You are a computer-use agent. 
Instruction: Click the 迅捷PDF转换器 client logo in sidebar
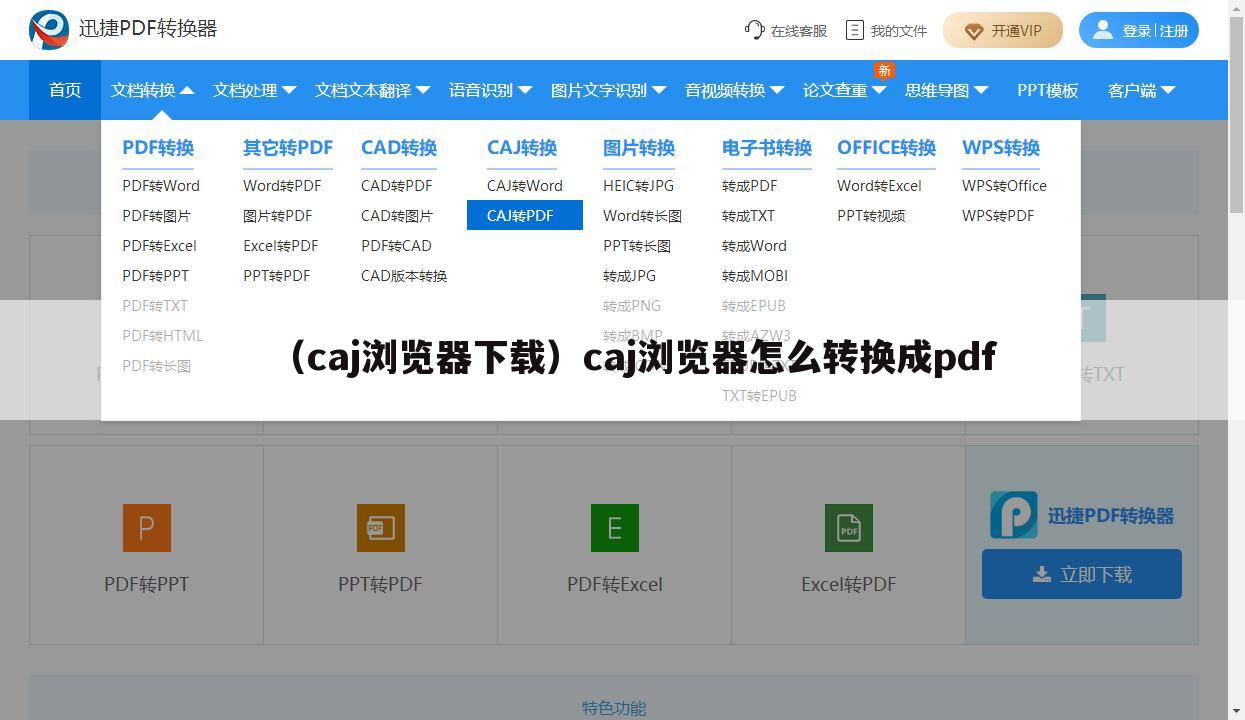[x=1013, y=515]
